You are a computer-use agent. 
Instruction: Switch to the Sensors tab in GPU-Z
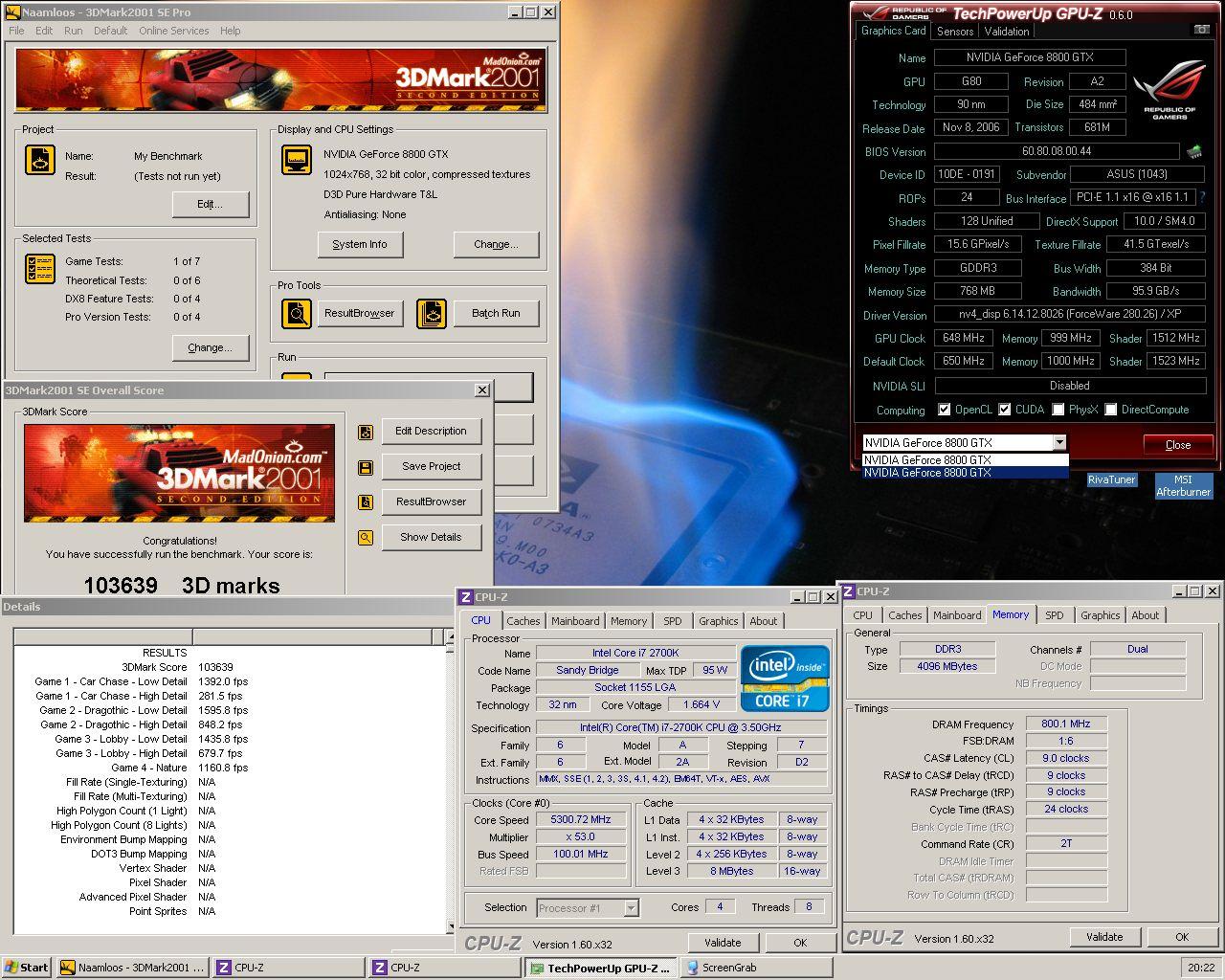[x=955, y=32]
